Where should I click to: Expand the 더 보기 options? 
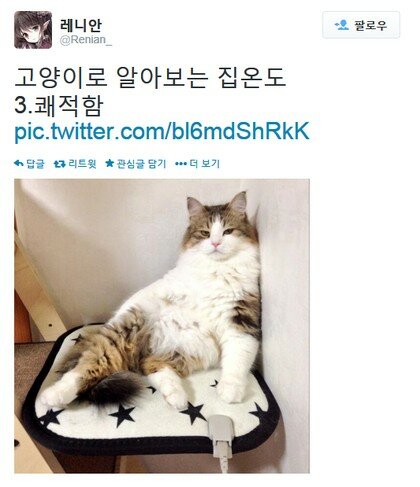tap(205, 164)
